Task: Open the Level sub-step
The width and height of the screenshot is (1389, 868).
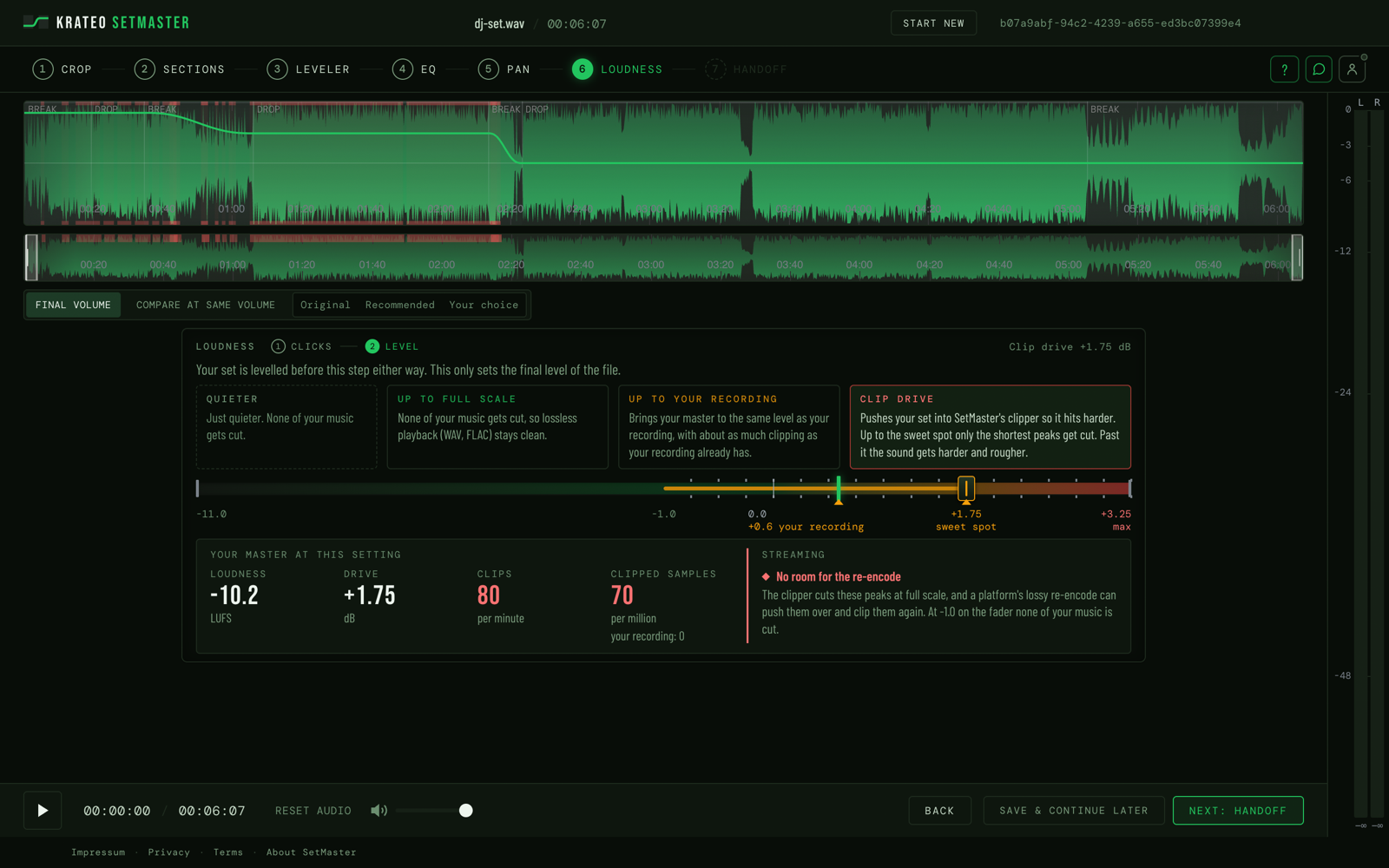Action: (x=392, y=346)
